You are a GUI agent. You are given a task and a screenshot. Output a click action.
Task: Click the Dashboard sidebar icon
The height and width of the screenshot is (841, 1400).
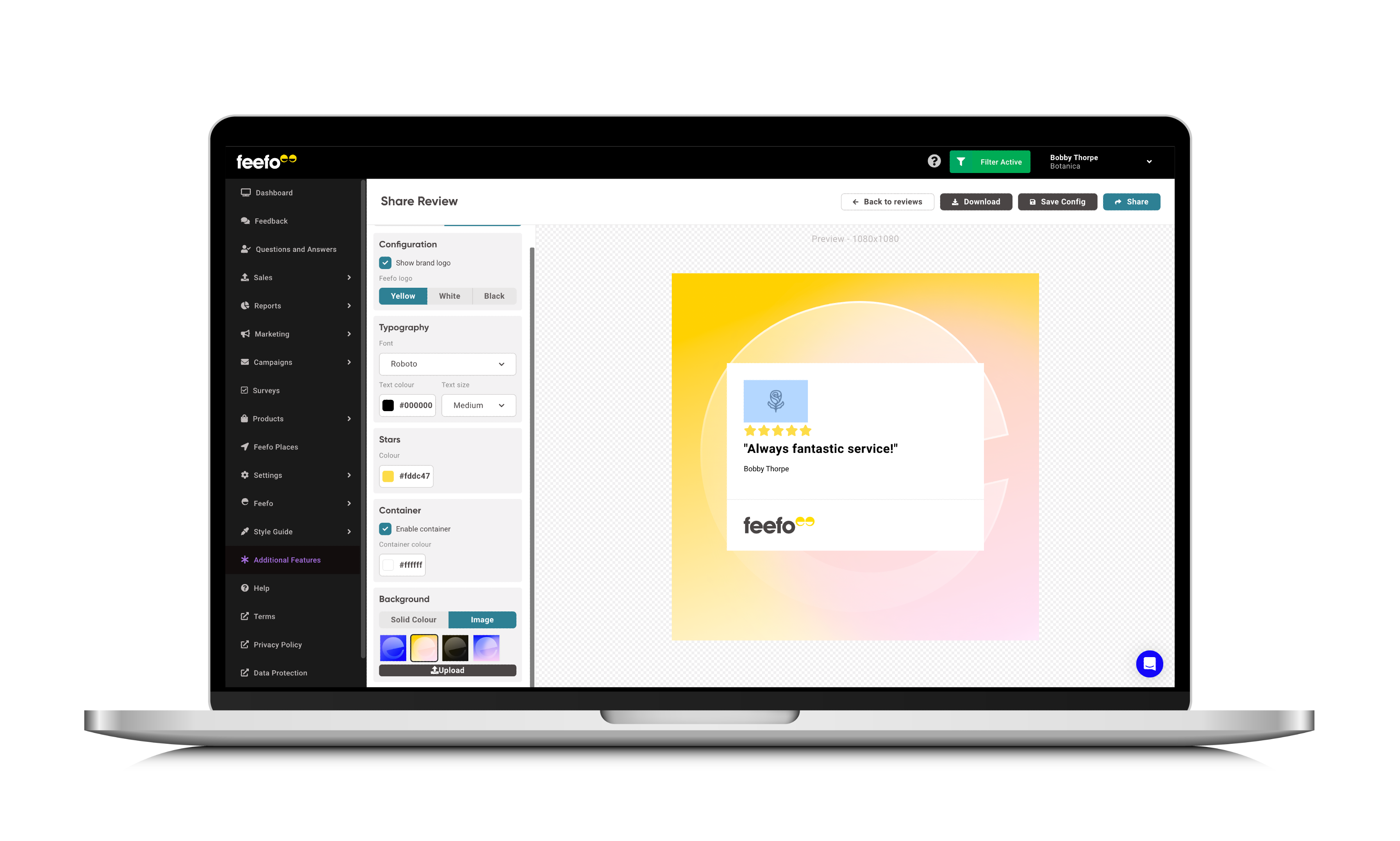pyautogui.click(x=246, y=192)
